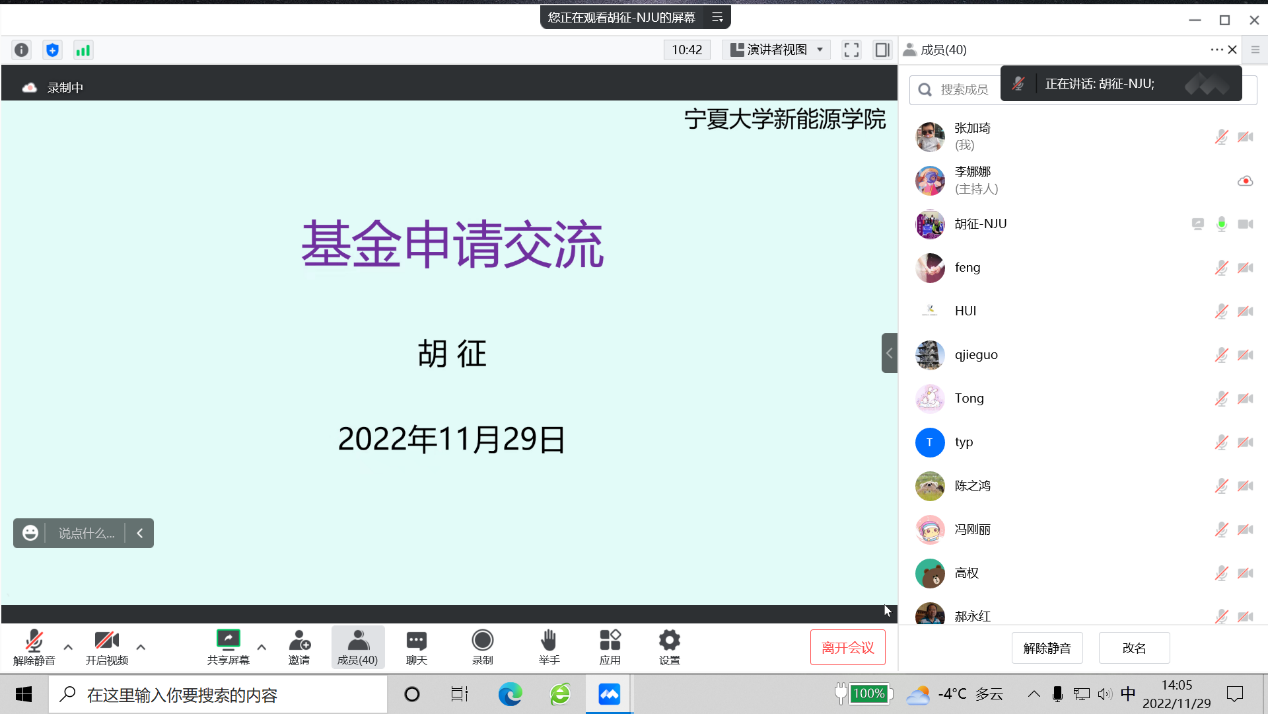This screenshot has height=714, width=1268.
Task: Open the Chat (聊天) icon
Action: (x=417, y=647)
